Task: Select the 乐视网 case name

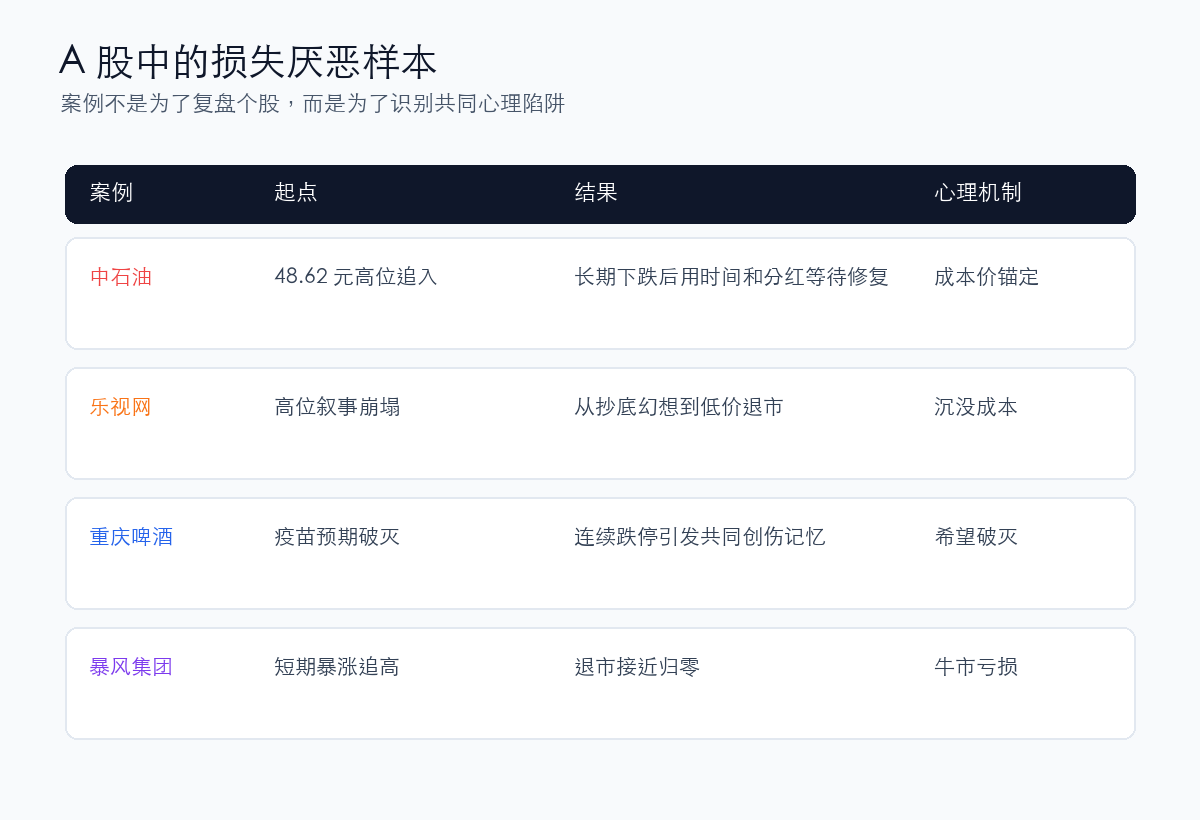Action: 121,407
